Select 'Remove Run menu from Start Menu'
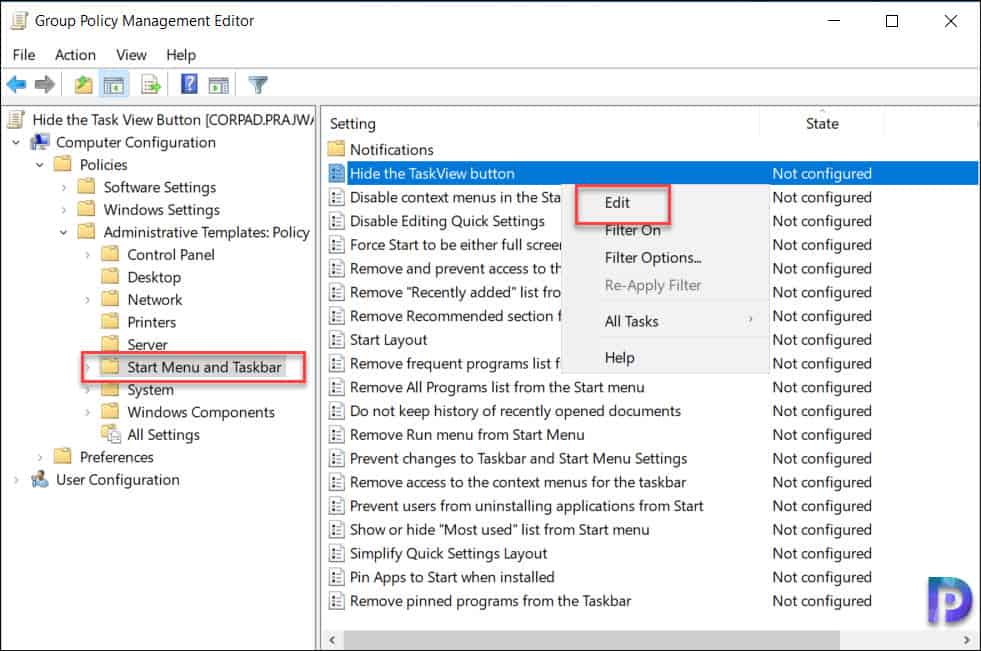This screenshot has width=981, height=651. 467,435
